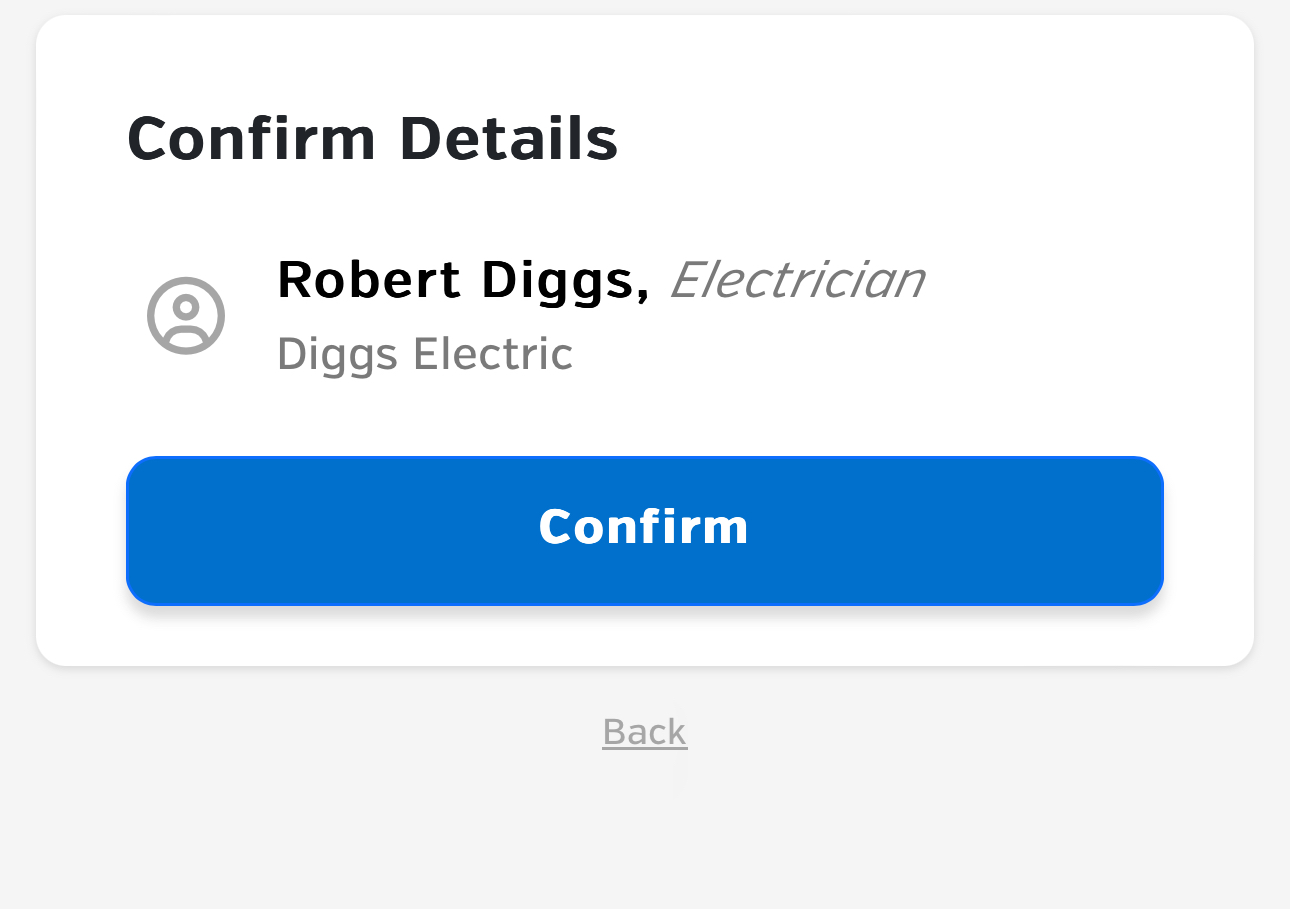Click the blue Confirm button
This screenshot has width=1290, height=909.
tap(645, 531)
